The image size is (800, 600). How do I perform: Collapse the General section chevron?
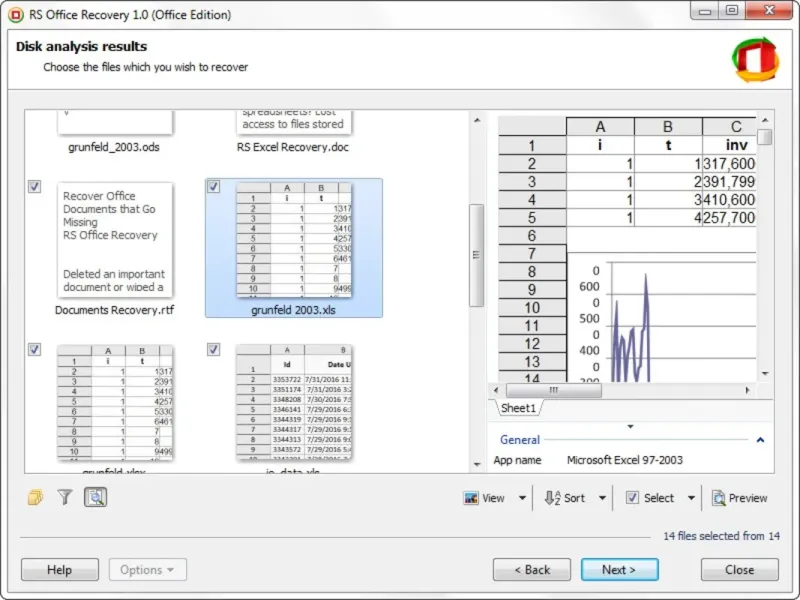coord(760,440)
